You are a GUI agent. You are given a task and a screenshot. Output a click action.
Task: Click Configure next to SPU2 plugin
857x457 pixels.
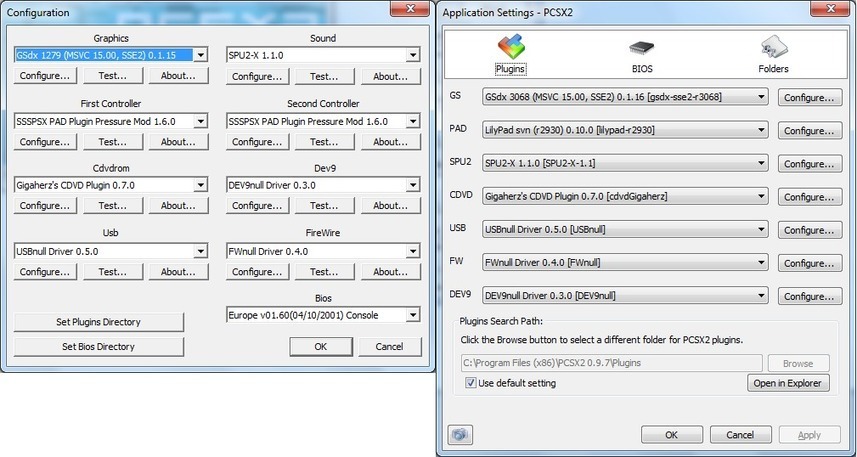809,163
